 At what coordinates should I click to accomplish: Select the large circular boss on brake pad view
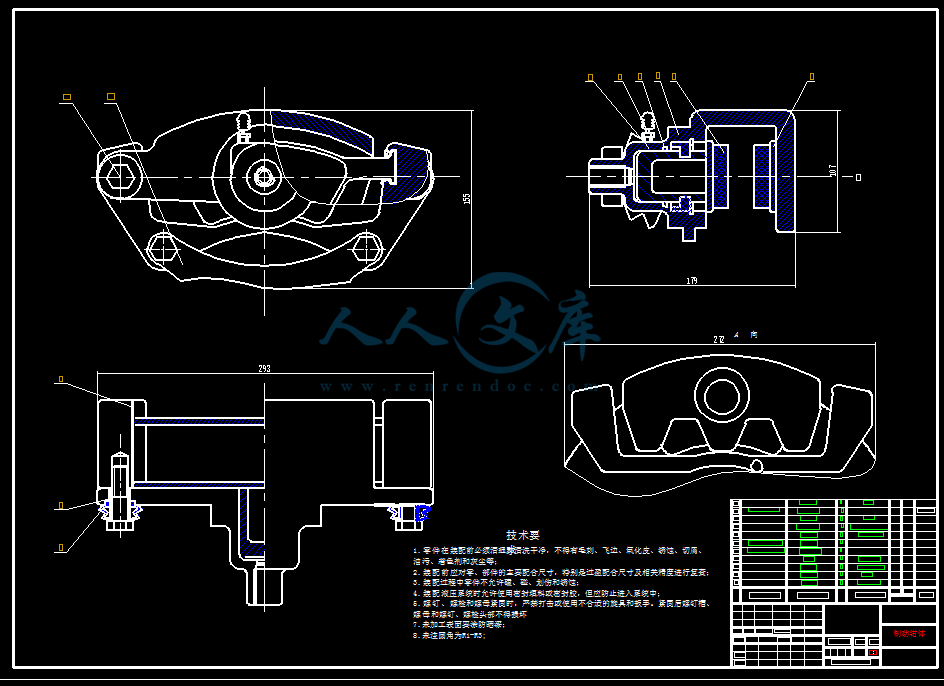[x=719, y=393]
